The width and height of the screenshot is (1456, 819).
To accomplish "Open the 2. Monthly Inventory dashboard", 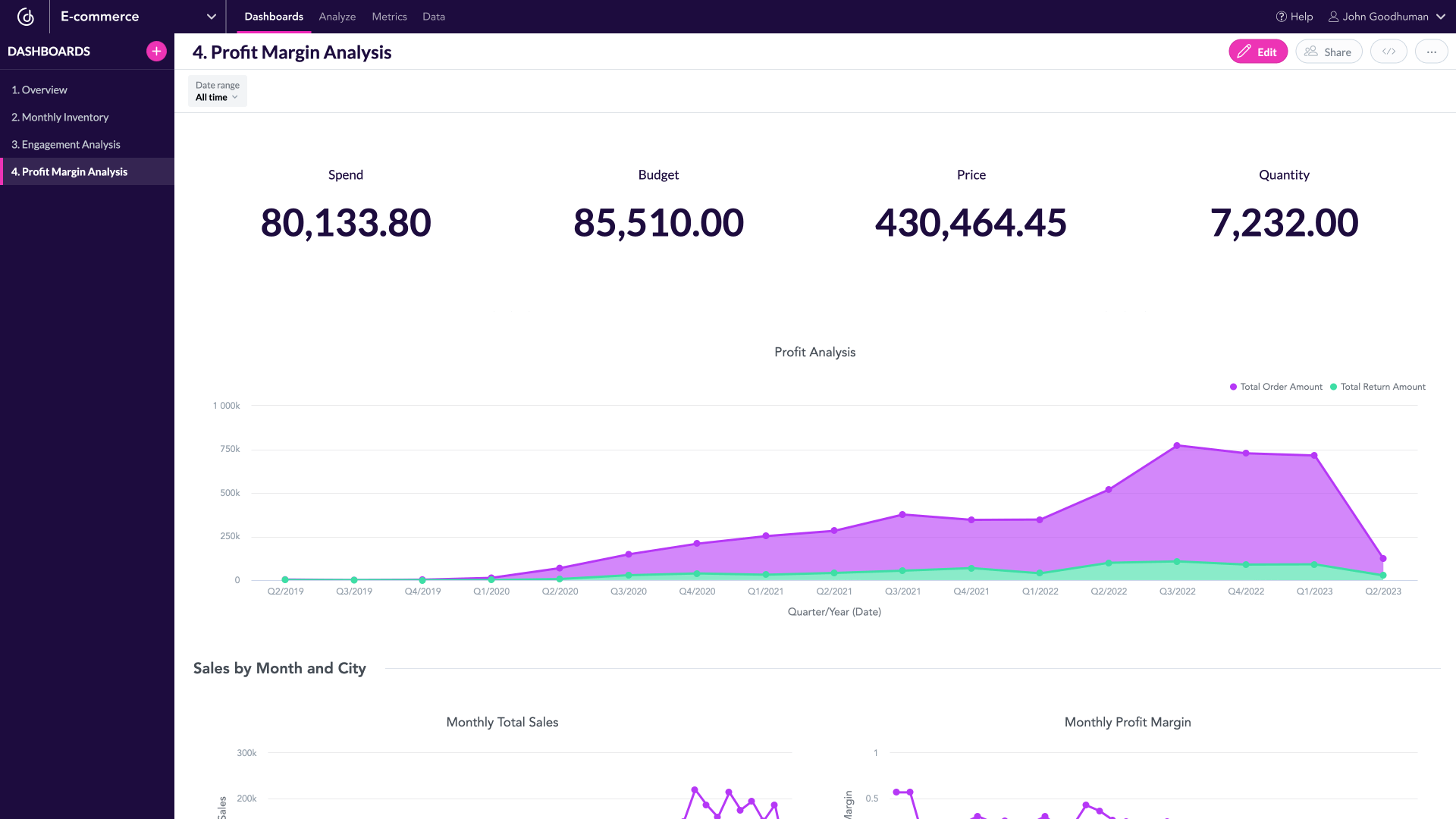I will 87,117.
